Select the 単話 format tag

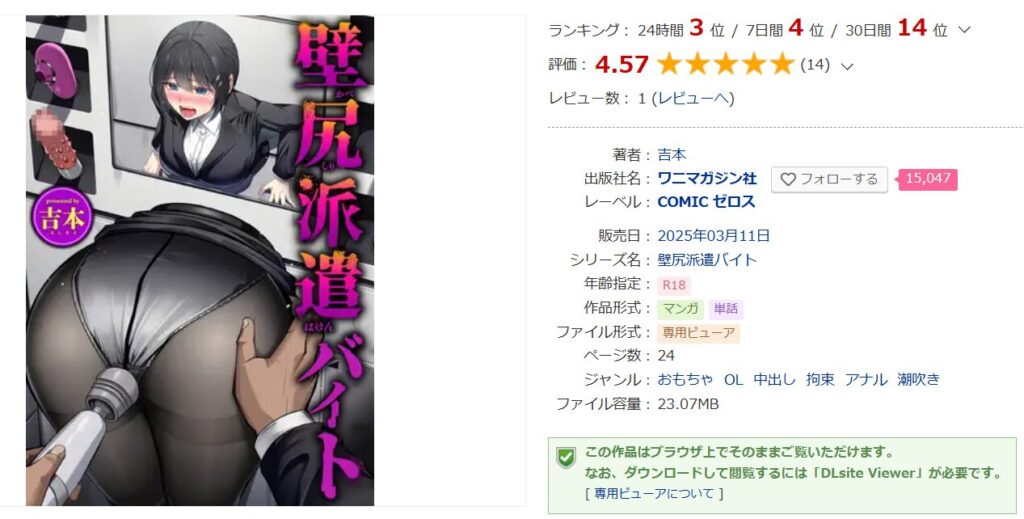[x=726, y=309]
